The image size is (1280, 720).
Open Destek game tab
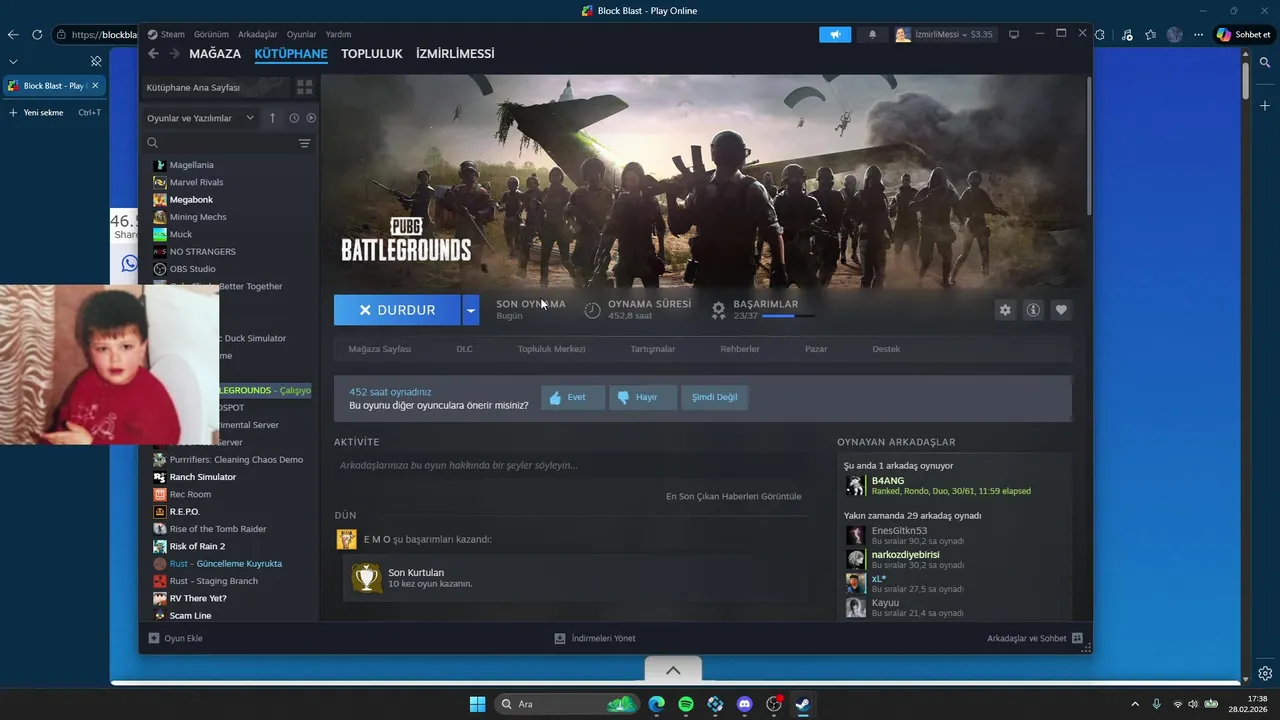pos(886,349)
